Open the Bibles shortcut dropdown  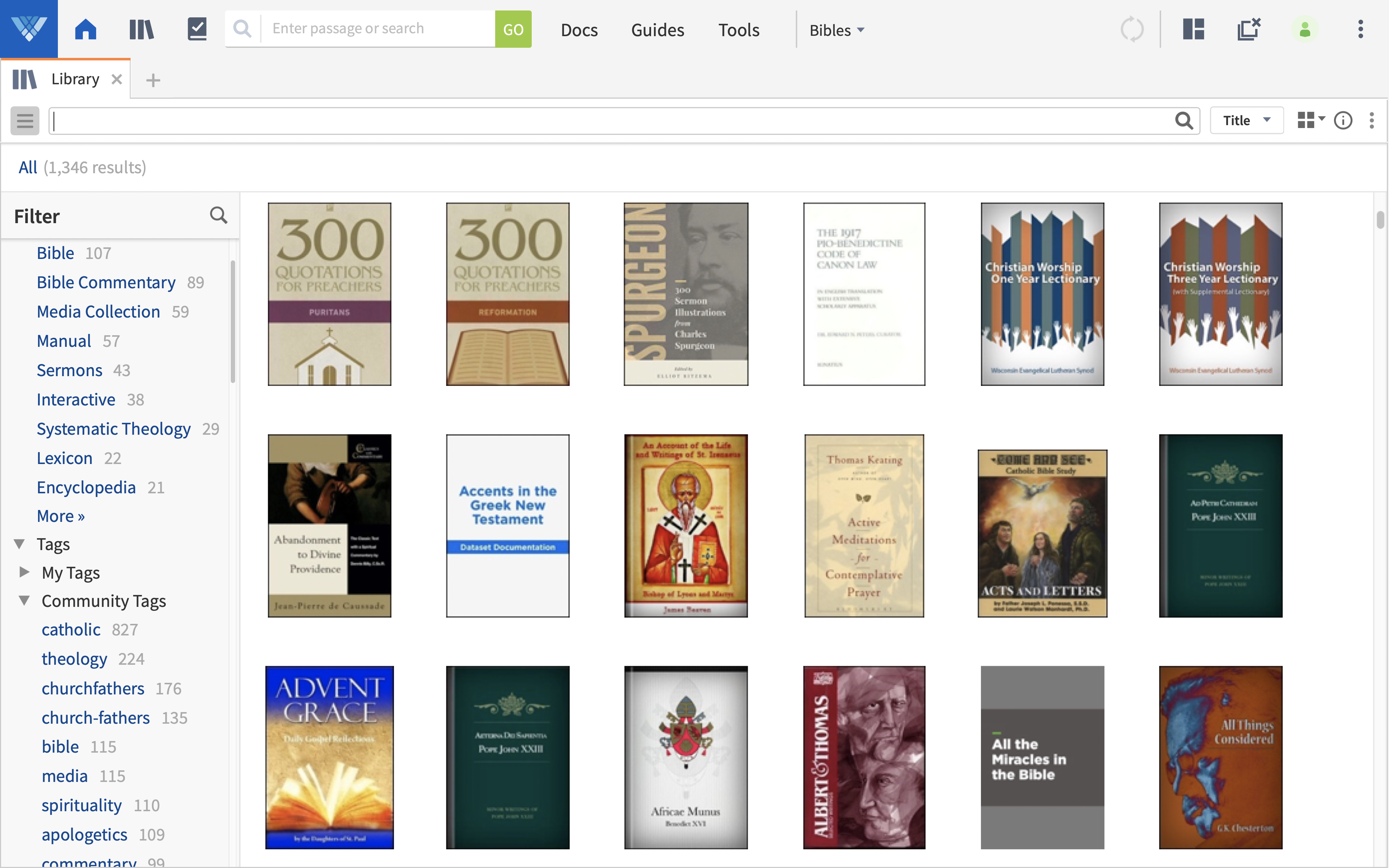pos(836,30)
